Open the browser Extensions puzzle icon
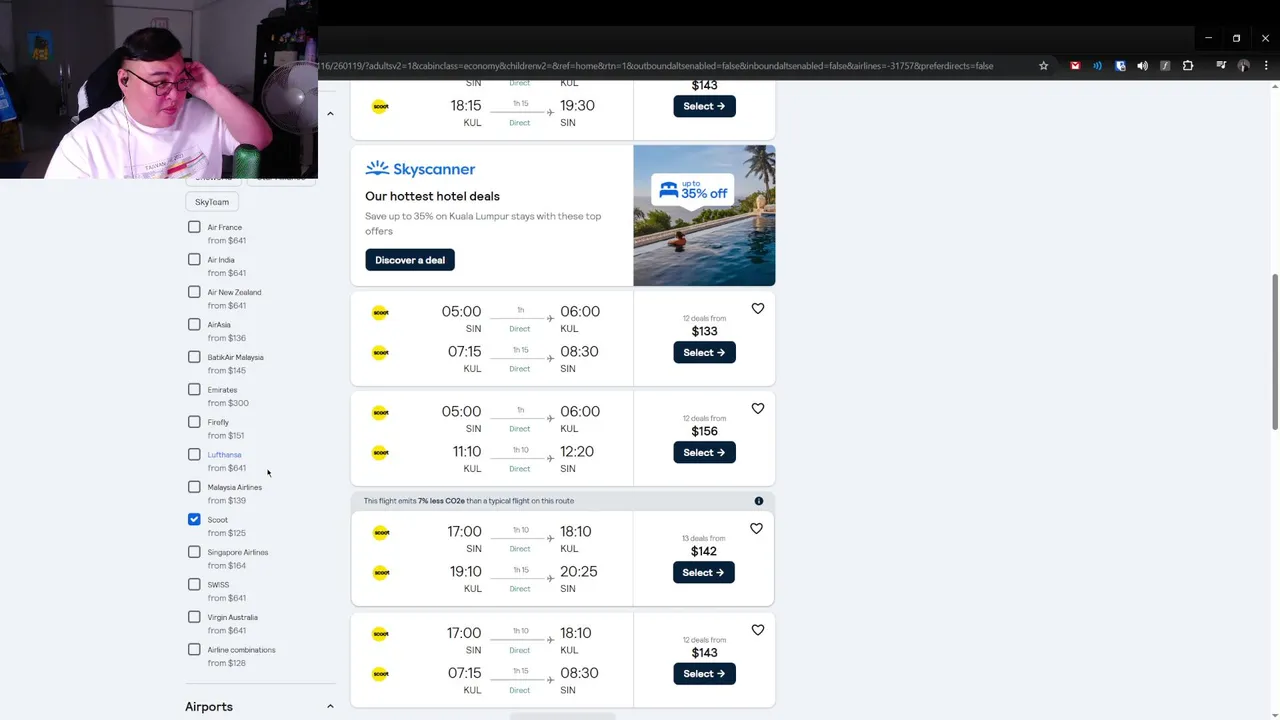The width and height of the screenshot is (1280, 720). click(1188, 66)
